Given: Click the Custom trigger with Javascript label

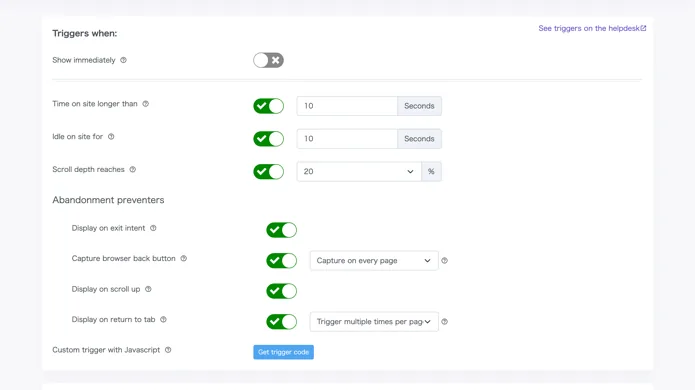Looking at the screenshot, I should (106, 350).
